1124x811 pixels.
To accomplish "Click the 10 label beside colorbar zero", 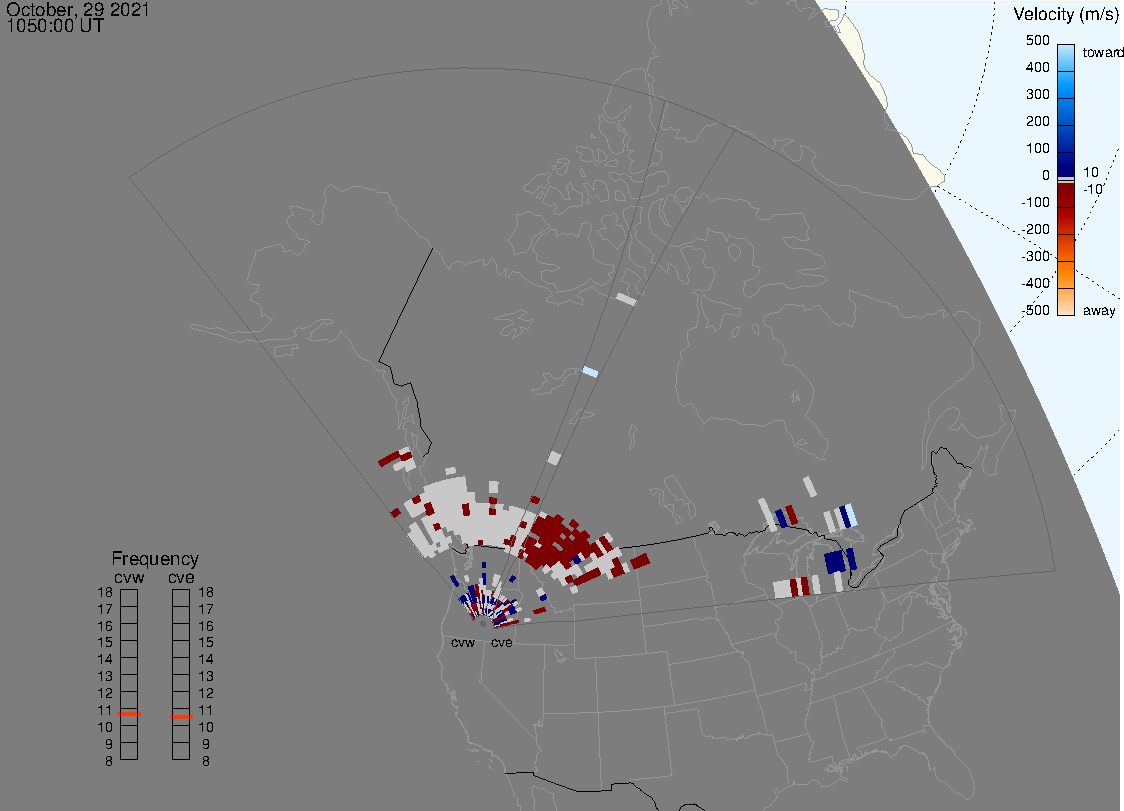I will [x=1090, y=172].
